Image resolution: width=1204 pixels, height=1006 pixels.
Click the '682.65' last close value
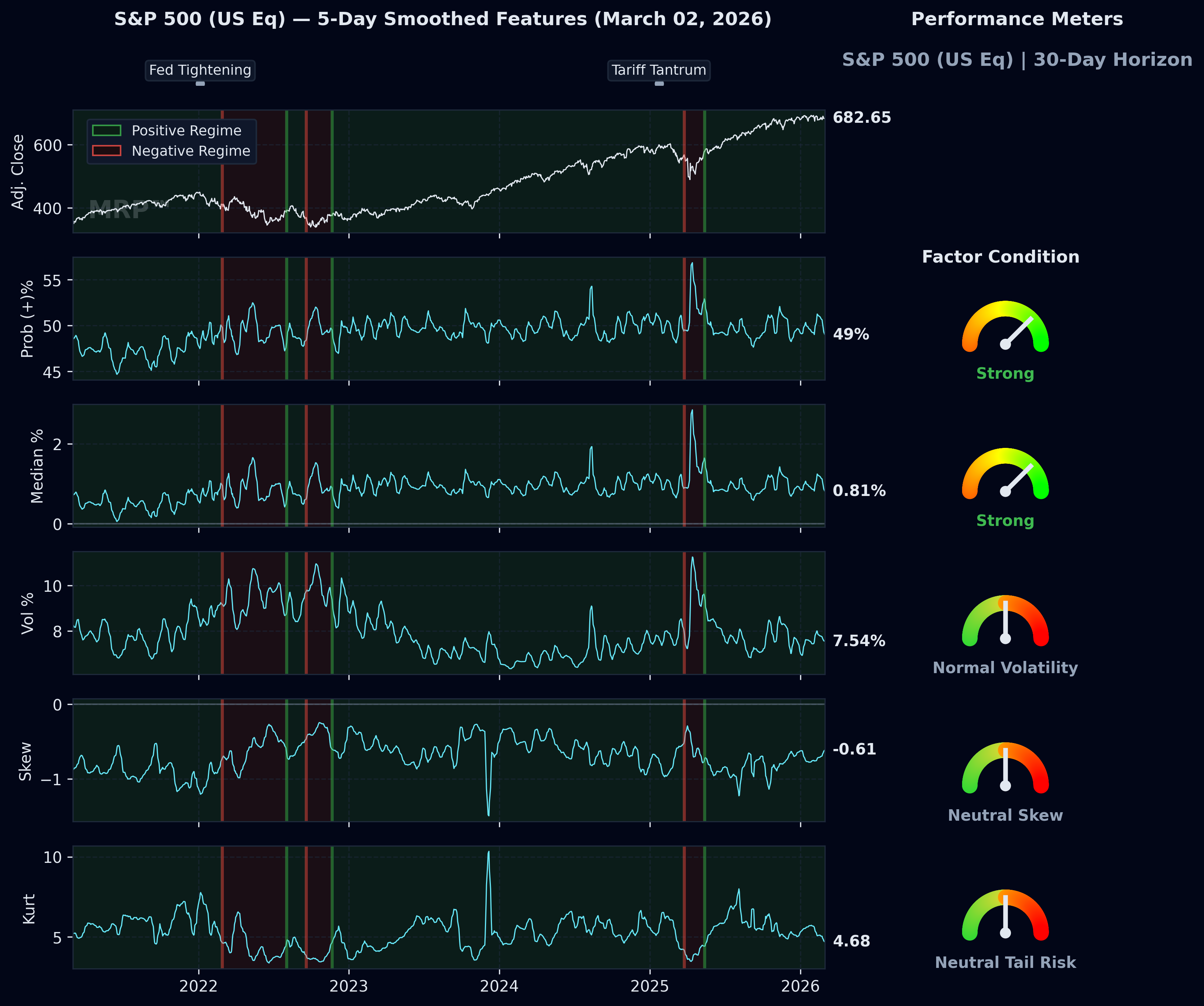pyautogui.click(x=862, y=118)
